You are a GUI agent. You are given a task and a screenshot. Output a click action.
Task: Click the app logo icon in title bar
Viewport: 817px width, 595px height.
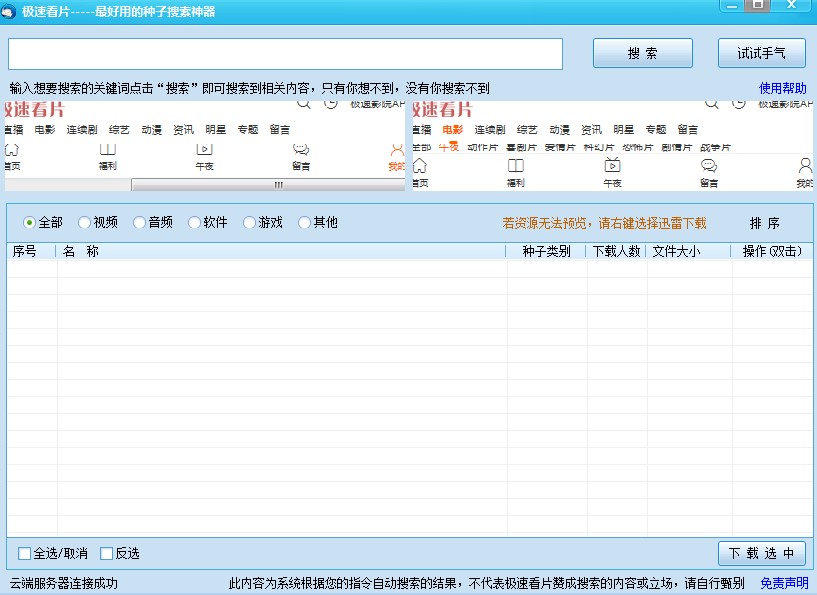click(10, 11)
